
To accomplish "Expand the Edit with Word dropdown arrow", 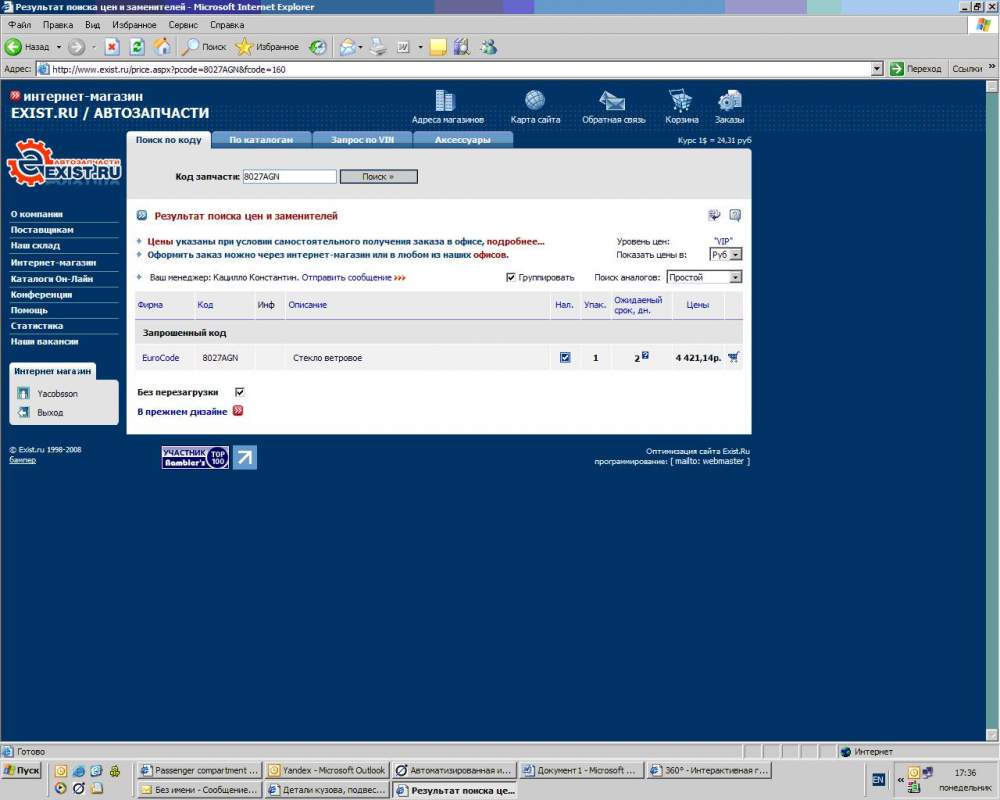I will click(420, 47).
